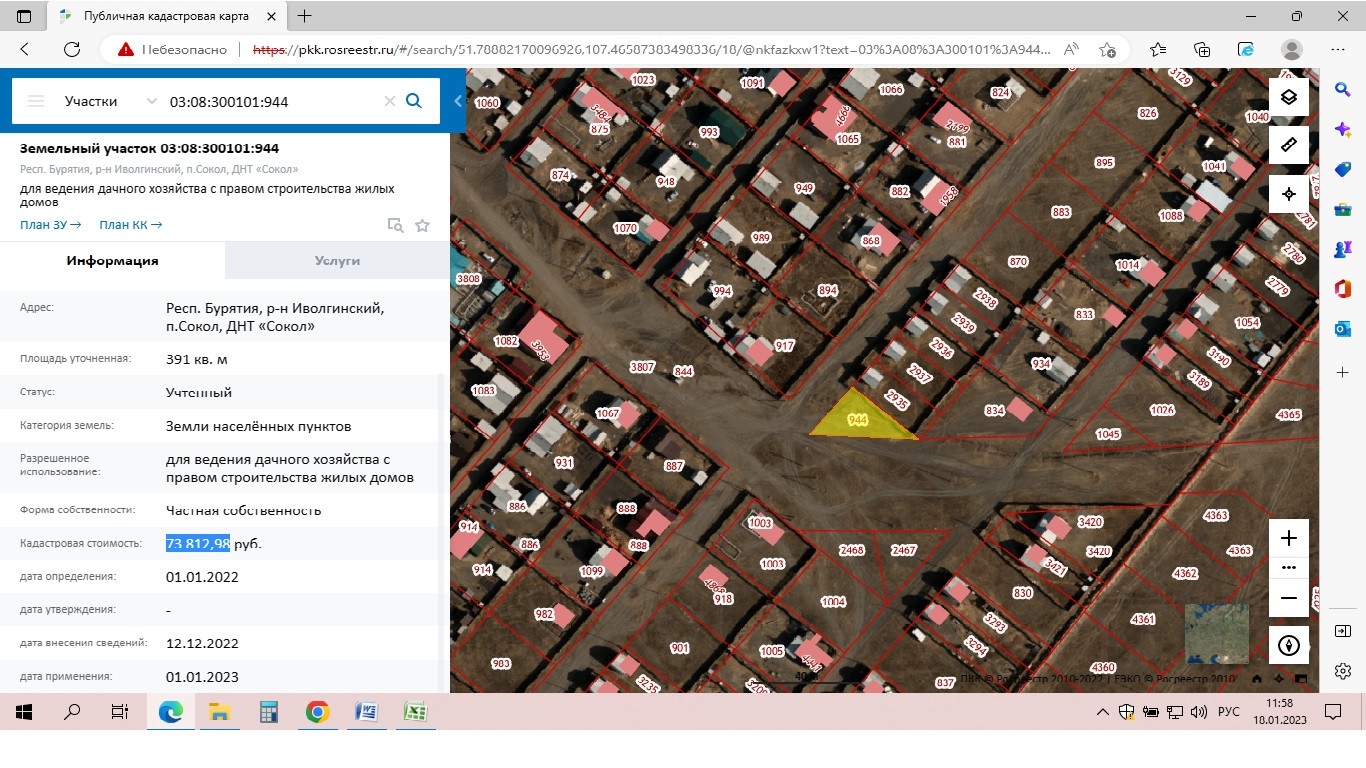This screenshot has height=768, width=1366.
Task: Open the План ЗУ link
Action: (50, 225)
